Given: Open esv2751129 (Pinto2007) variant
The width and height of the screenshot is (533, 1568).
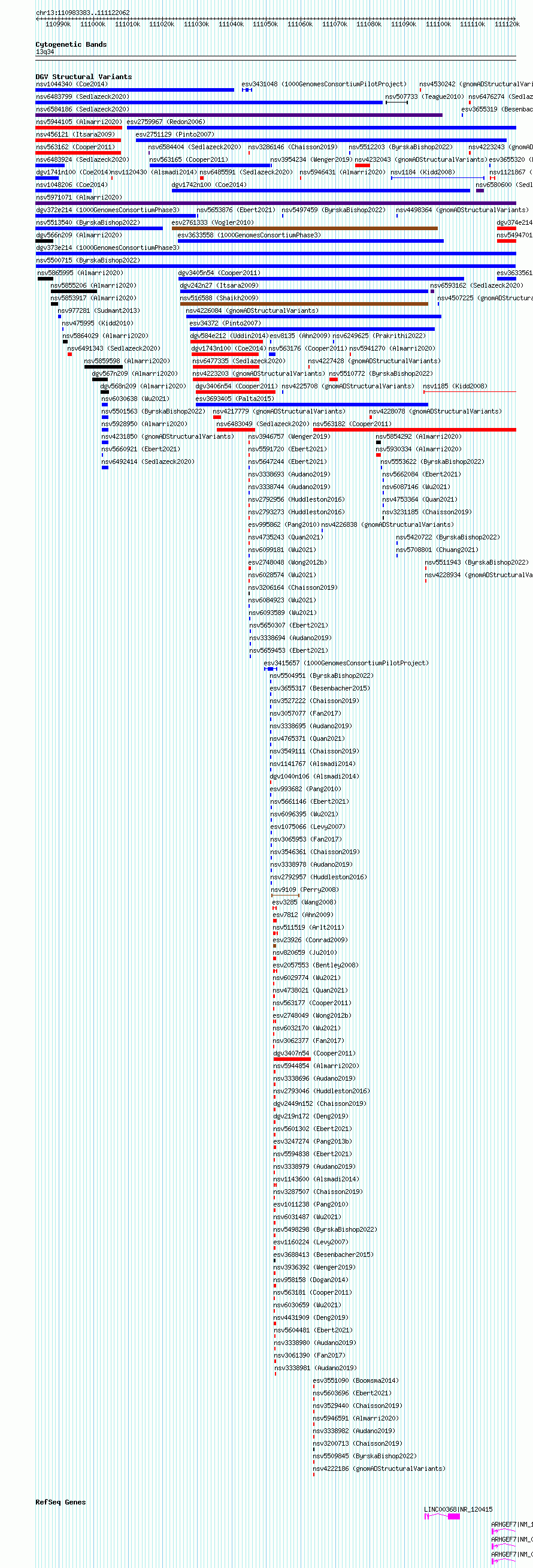Looking at the screenshot, I should pyautogui.click(x=175, y=134).
